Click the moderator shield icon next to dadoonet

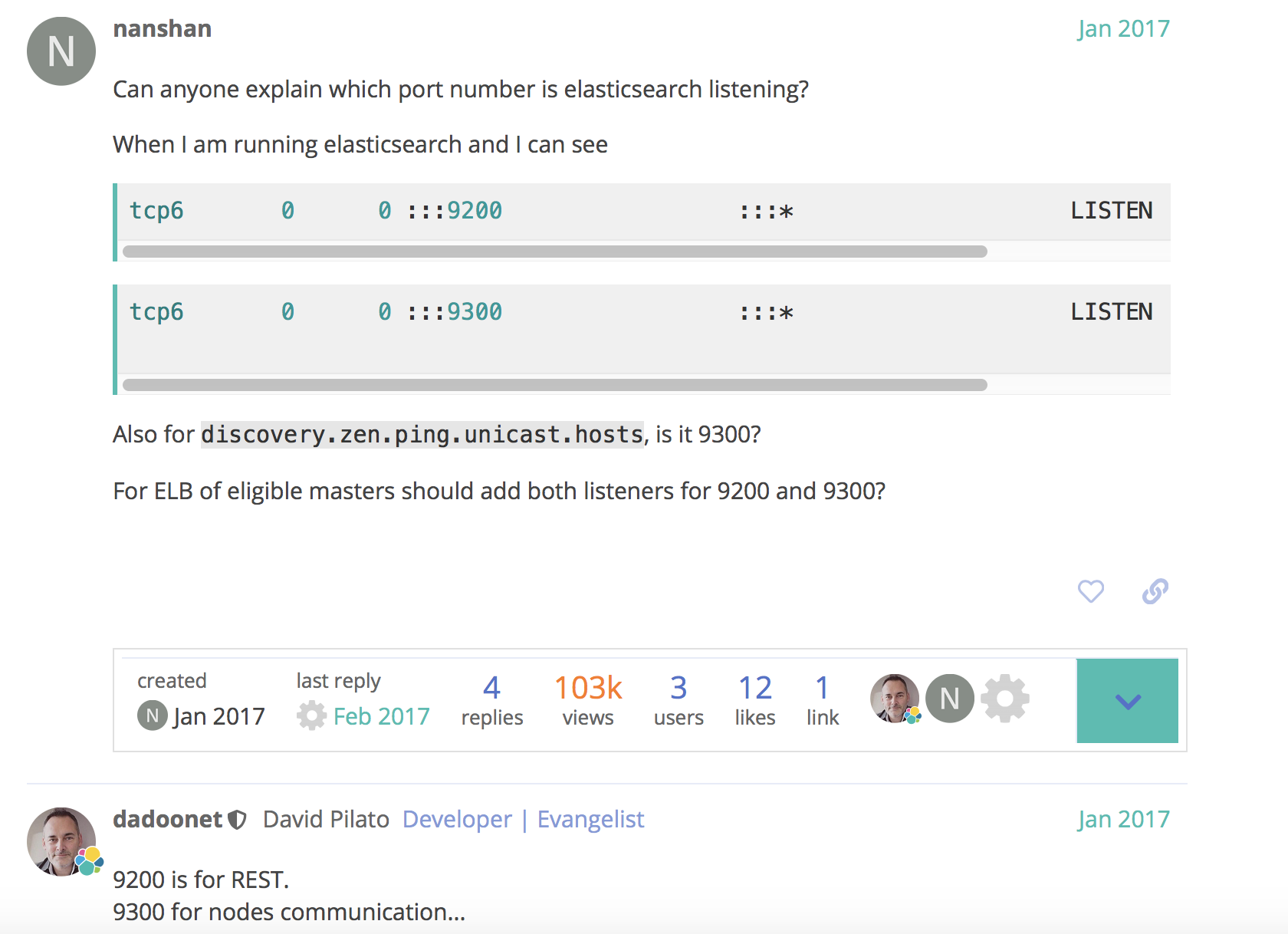coord(238,820)
